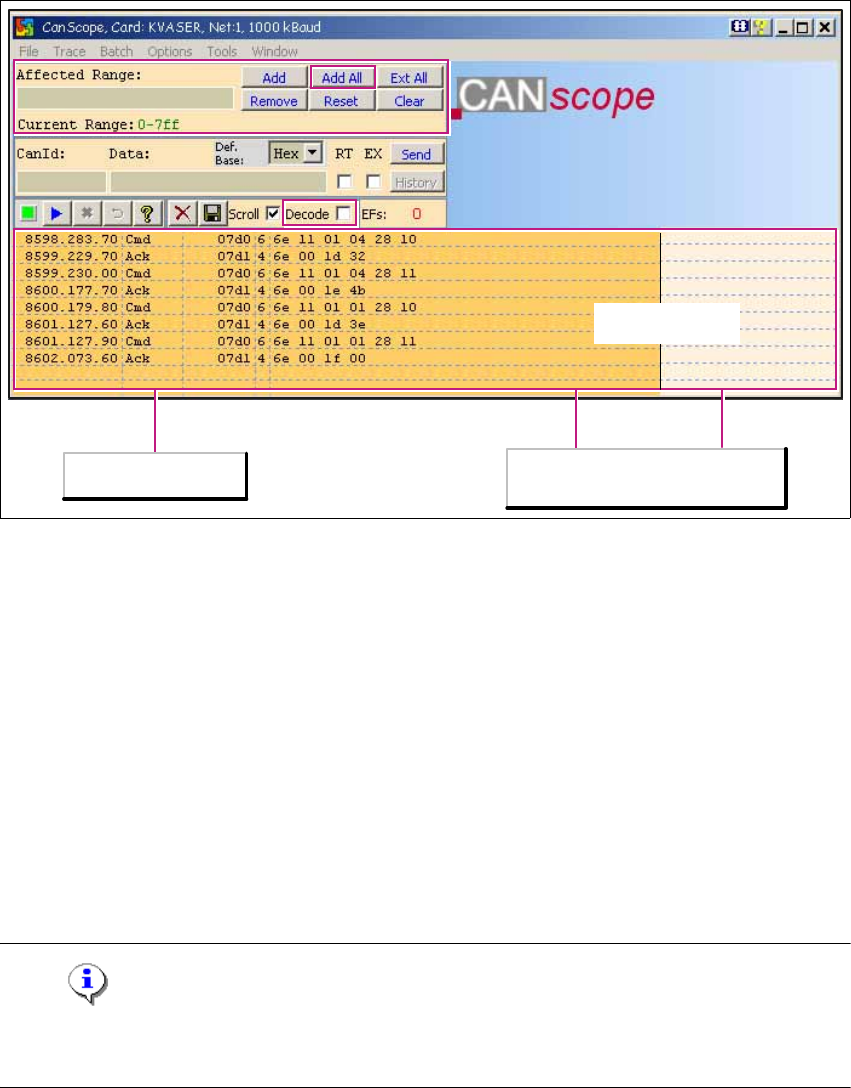Select trace row 8602.073.60 Ack

point(338,358)
